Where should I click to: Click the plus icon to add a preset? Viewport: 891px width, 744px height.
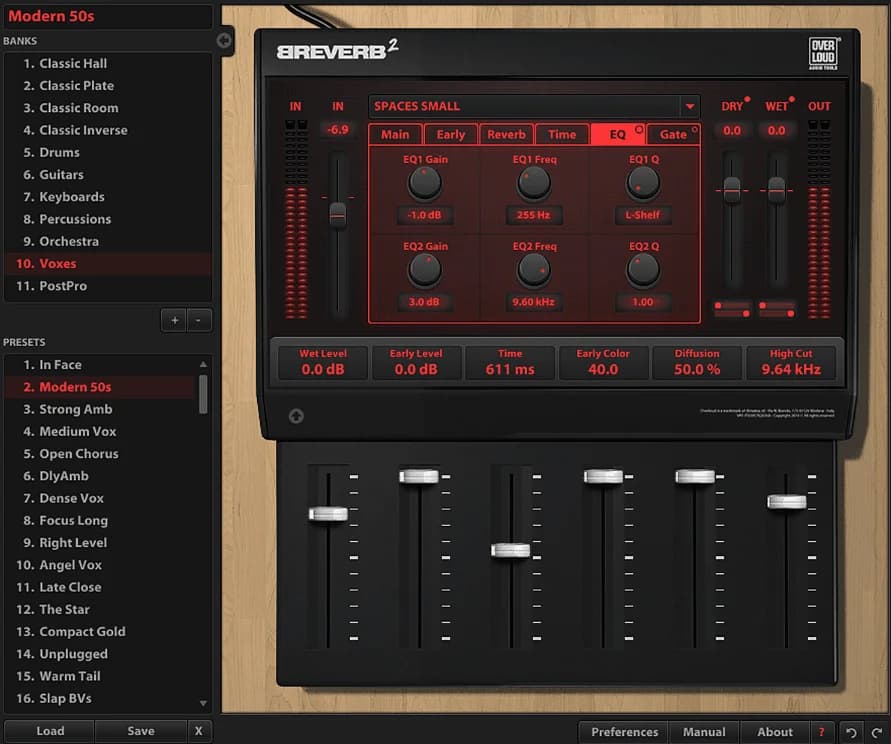[x=173, y=320]
